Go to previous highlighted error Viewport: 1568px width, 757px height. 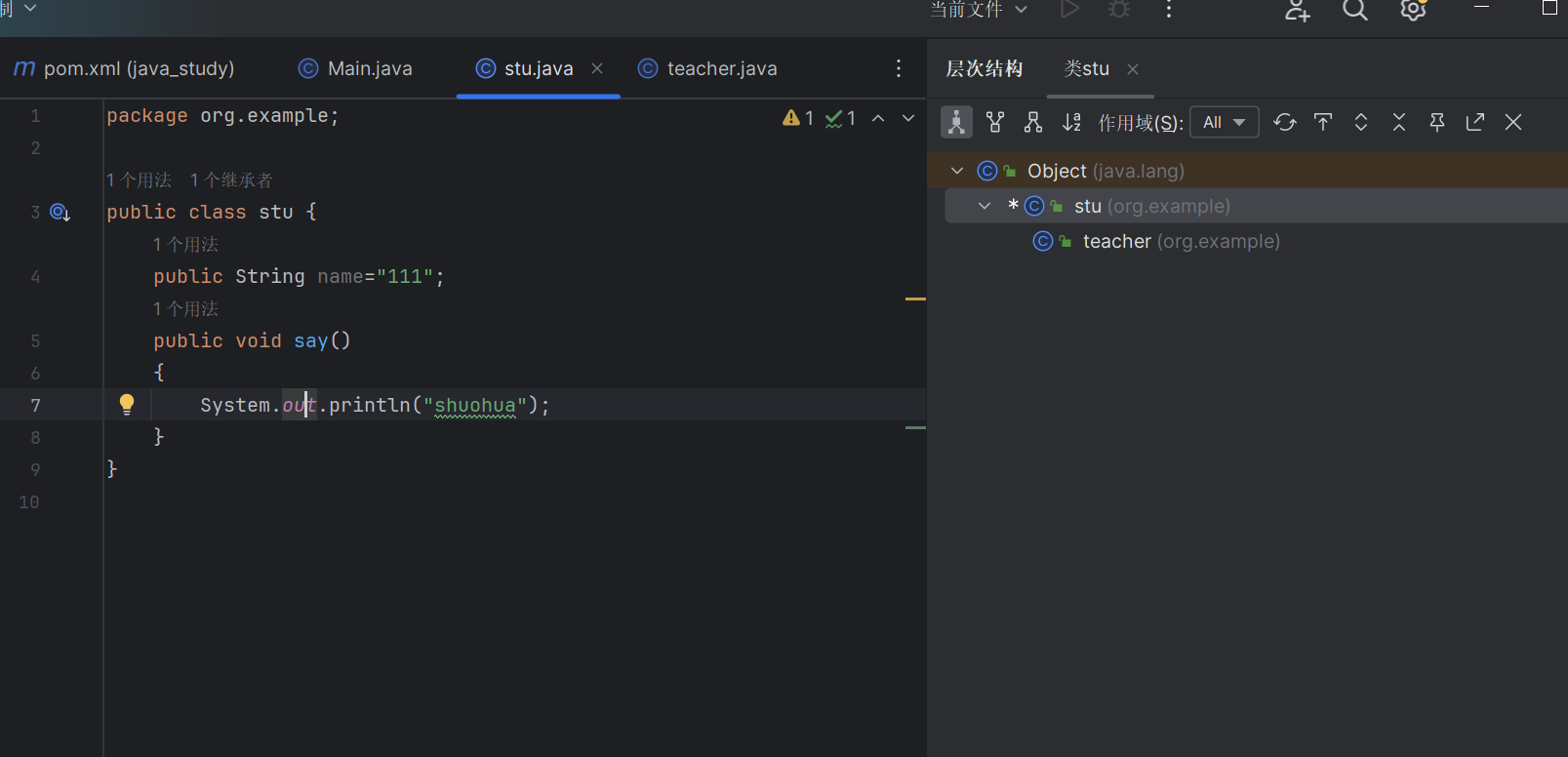878,118
